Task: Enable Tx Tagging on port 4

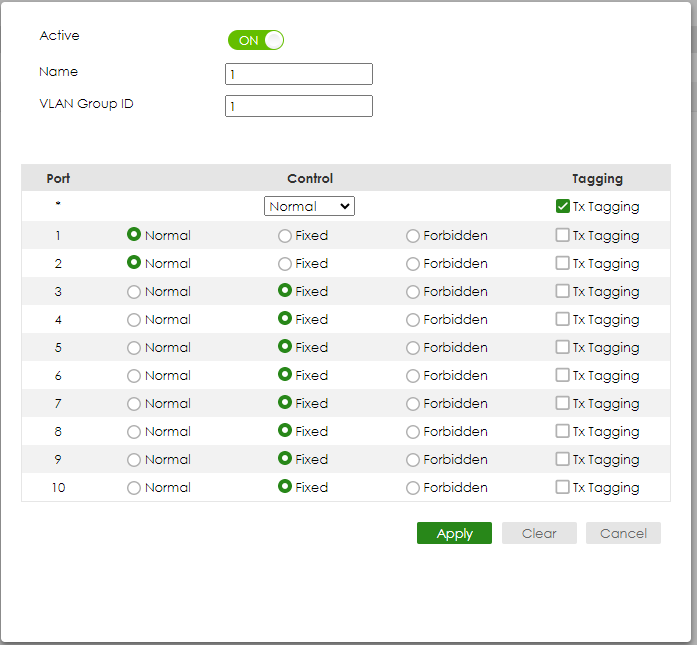Action: [563, 319]
